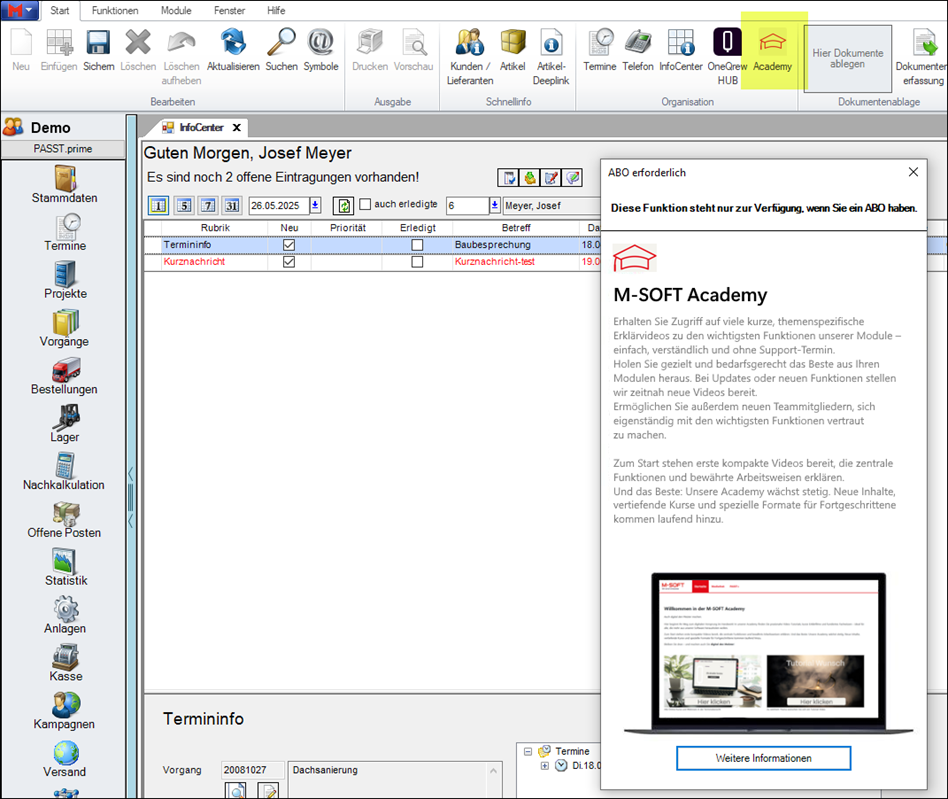Open the Symbole tool
This screenshot has width=948, height=799.
pos(320,50)
